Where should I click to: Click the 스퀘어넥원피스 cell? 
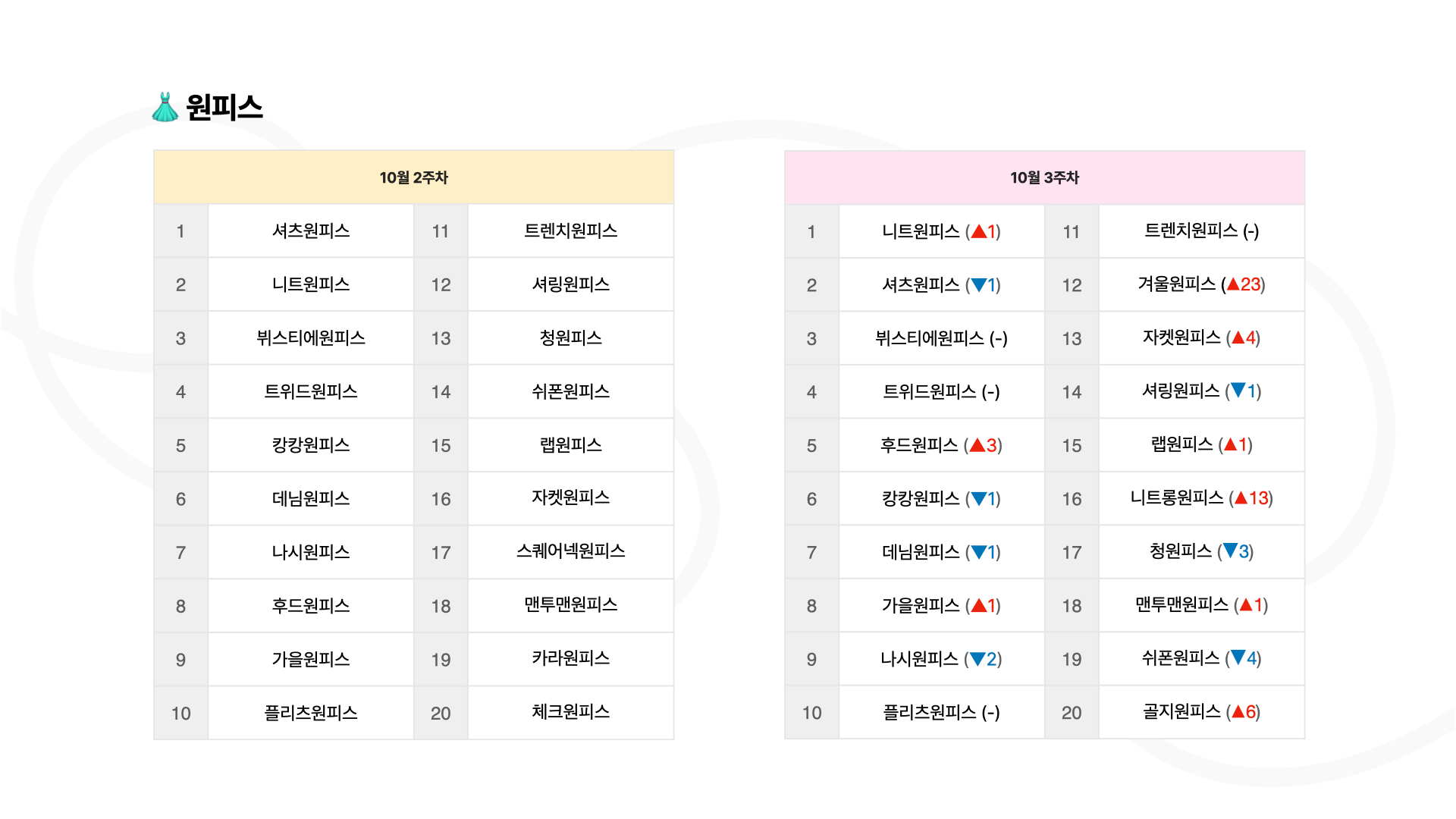tap(571, 551)
